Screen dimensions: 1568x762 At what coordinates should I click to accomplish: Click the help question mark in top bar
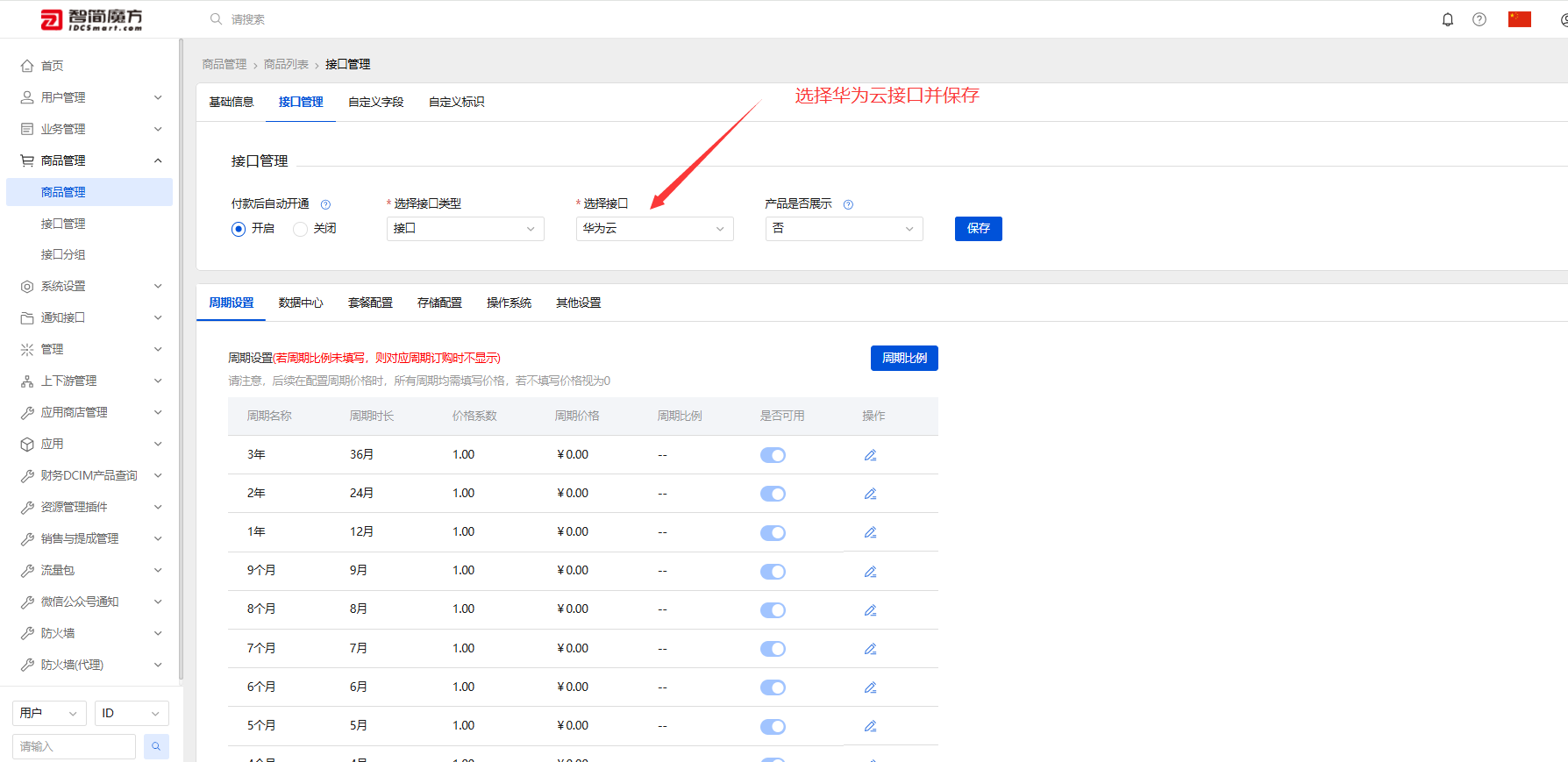[1479, 19]
